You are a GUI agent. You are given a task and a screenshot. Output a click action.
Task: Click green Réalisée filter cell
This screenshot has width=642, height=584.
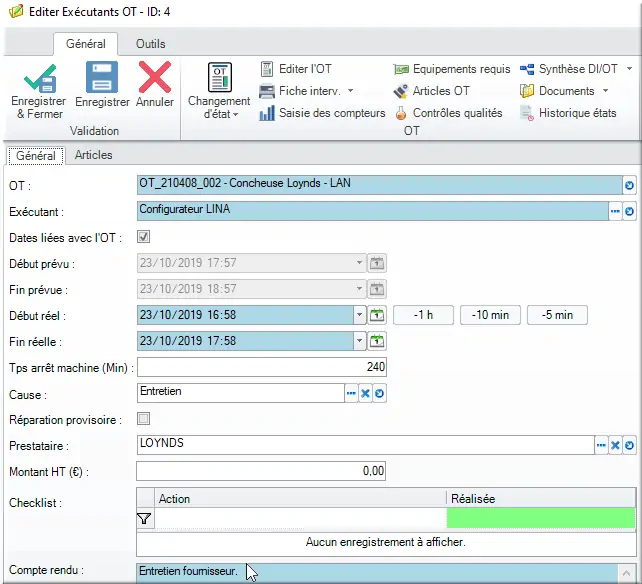click(x=541, y=518)
